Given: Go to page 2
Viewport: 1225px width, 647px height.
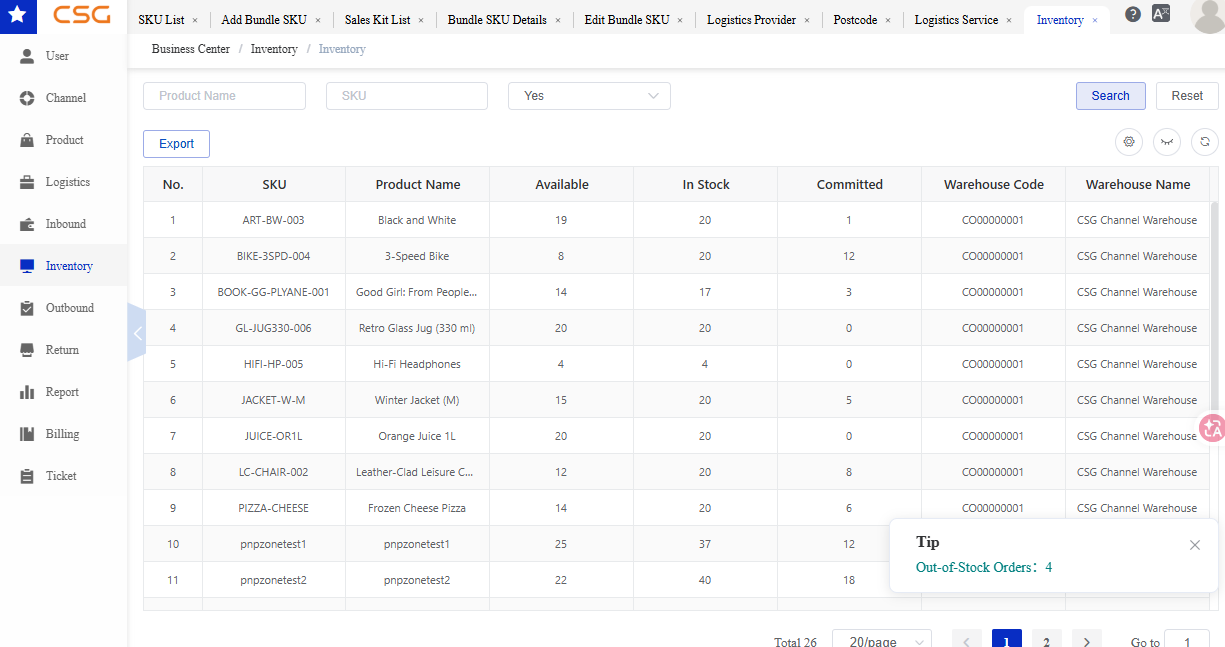Looking at the screenshot, I should point(1046,641).
